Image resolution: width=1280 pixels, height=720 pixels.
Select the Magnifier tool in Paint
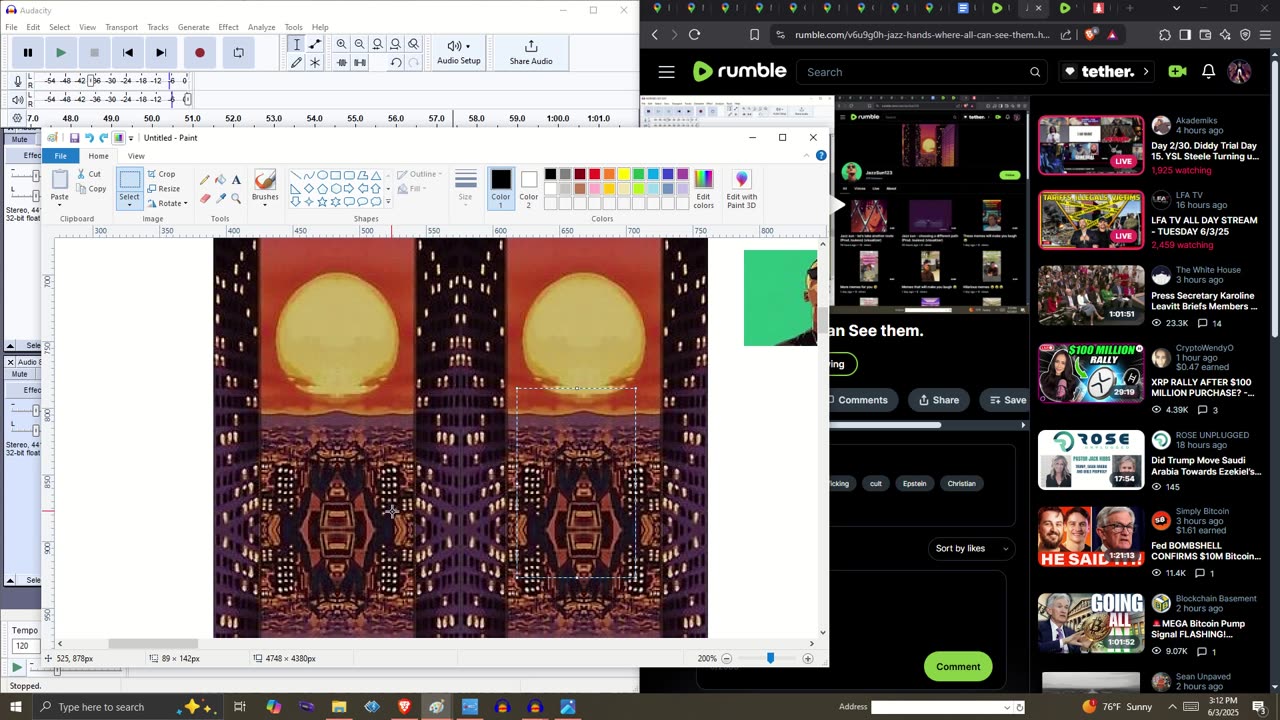click(236, 198)
